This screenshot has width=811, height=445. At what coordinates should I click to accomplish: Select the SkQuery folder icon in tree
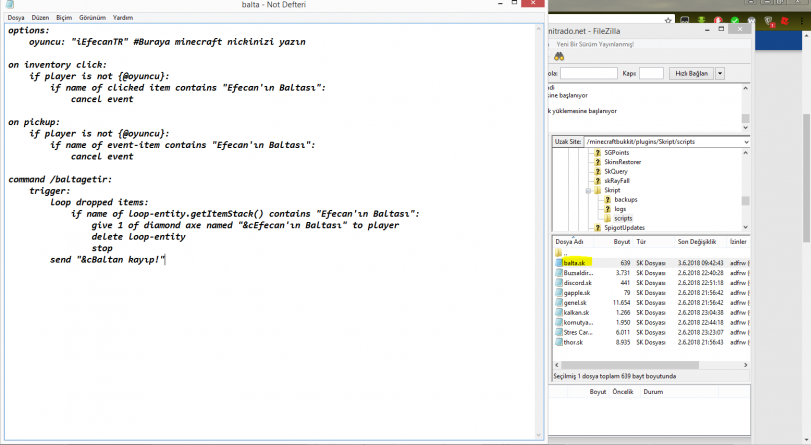coord(597,171)
